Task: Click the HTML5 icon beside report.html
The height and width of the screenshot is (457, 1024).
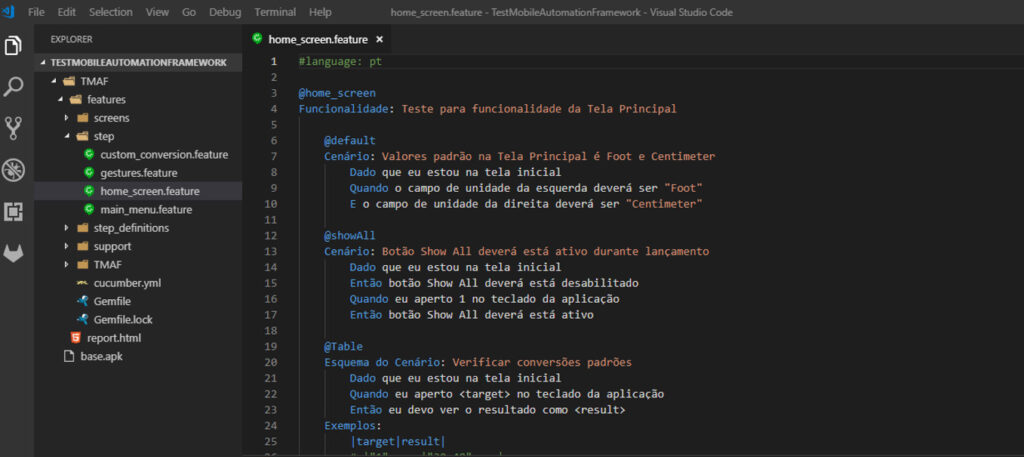Action: (76, 338)
